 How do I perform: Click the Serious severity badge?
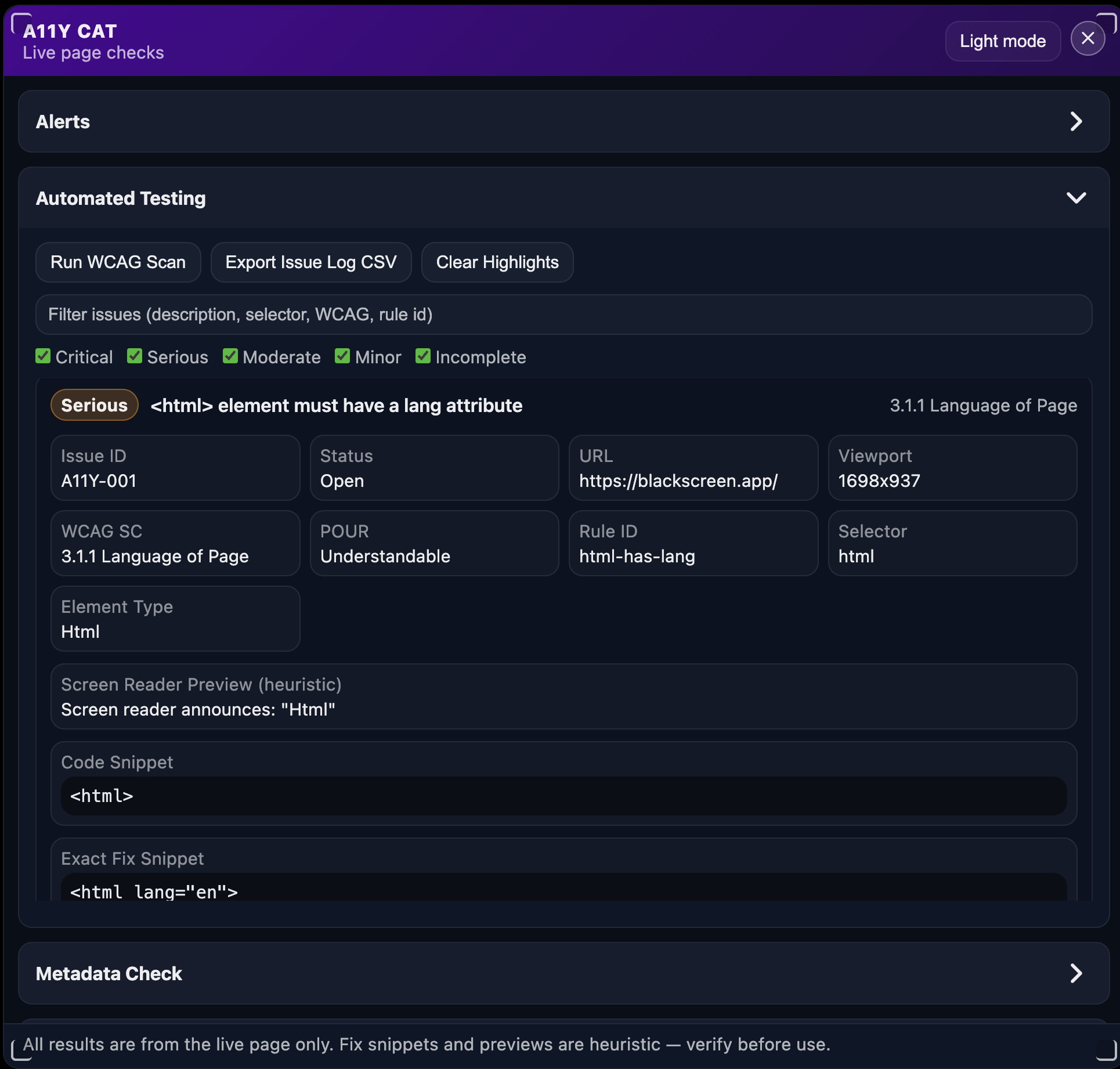[x=94, y=405]
